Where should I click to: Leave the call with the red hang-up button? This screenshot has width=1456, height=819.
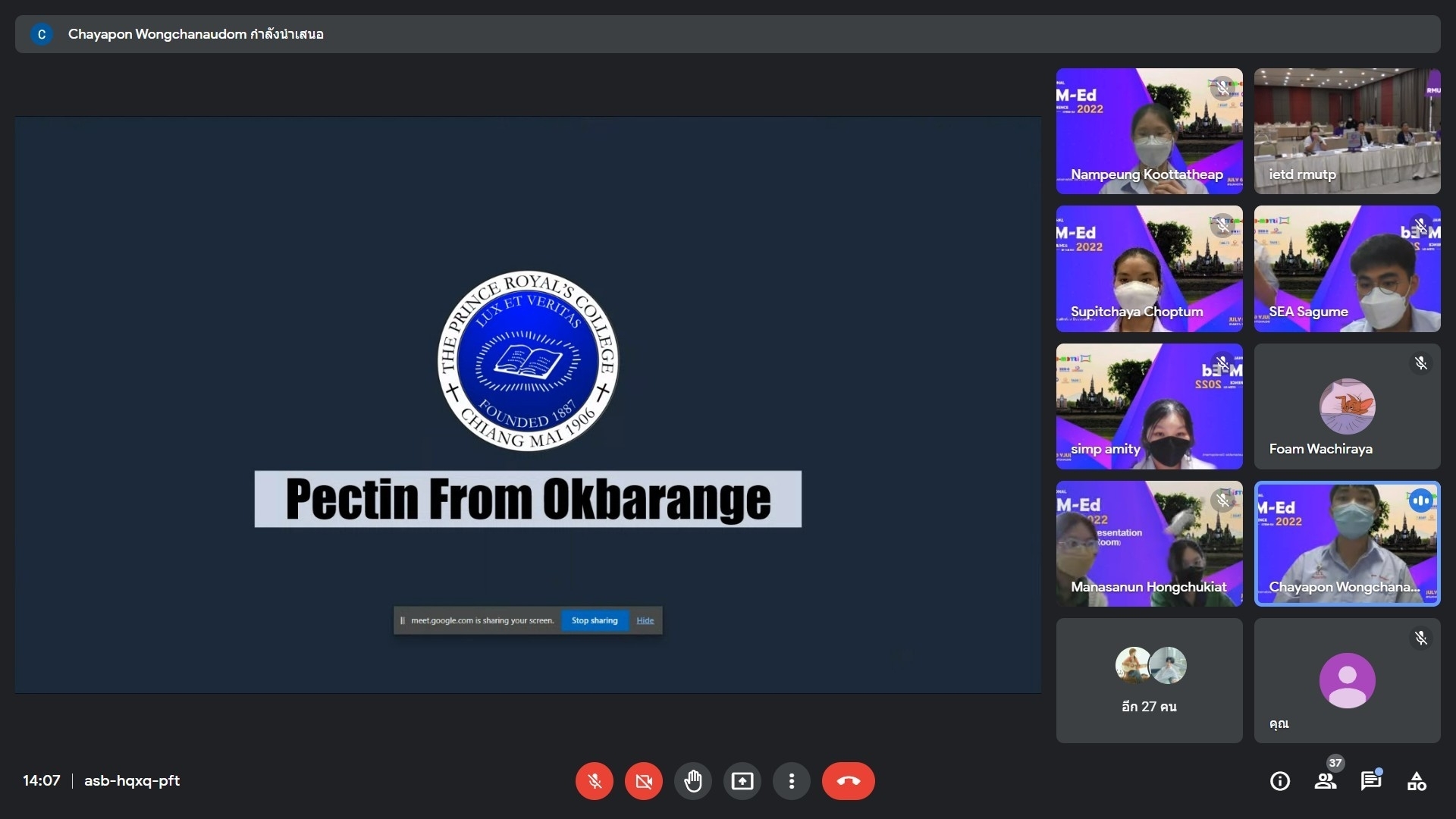(849, 781)
